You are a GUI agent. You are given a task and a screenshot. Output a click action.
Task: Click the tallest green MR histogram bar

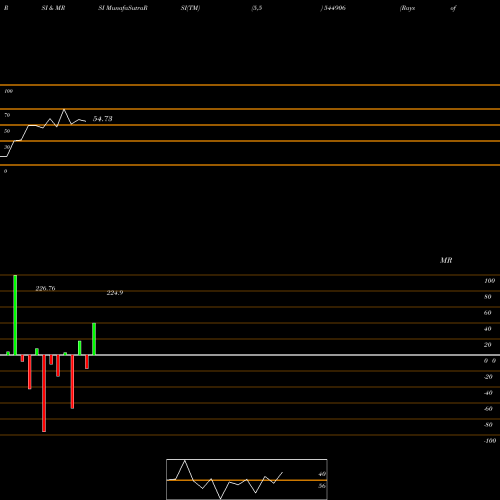pyautogui.click(x=15, y=315)
